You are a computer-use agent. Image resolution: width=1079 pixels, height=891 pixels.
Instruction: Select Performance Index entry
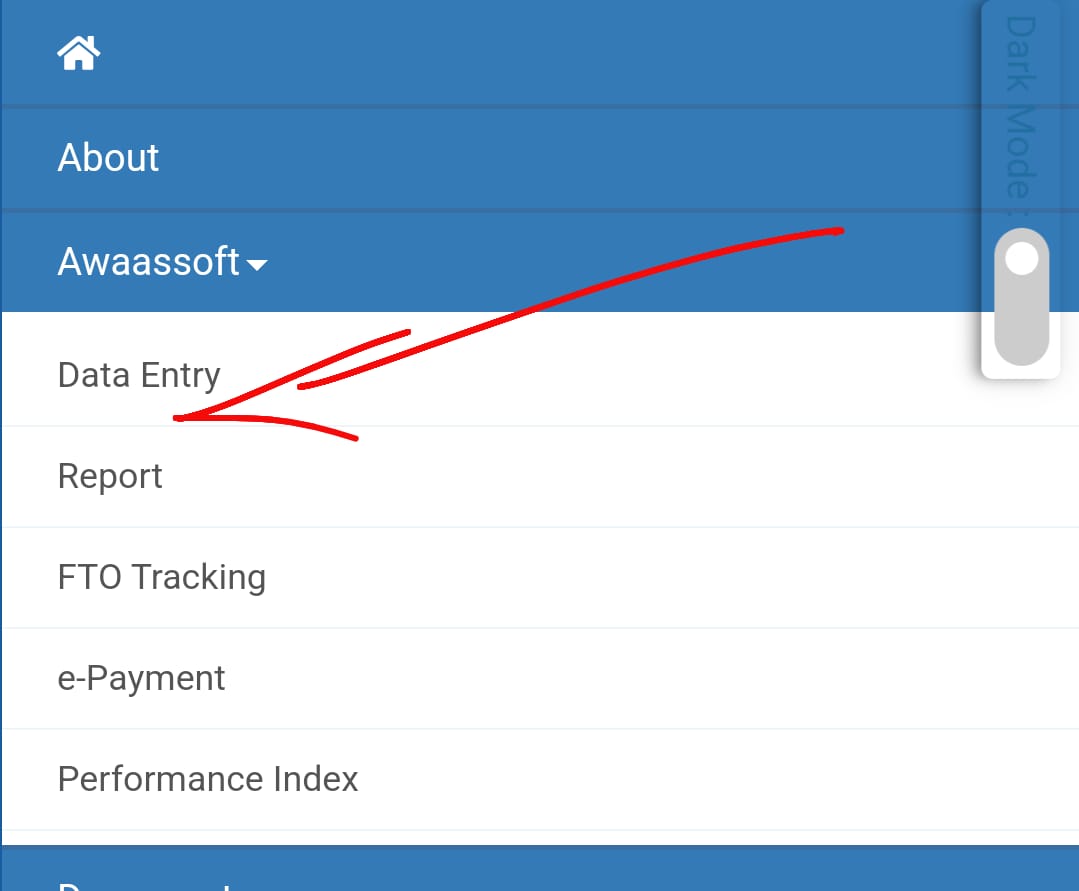[208, 779]
